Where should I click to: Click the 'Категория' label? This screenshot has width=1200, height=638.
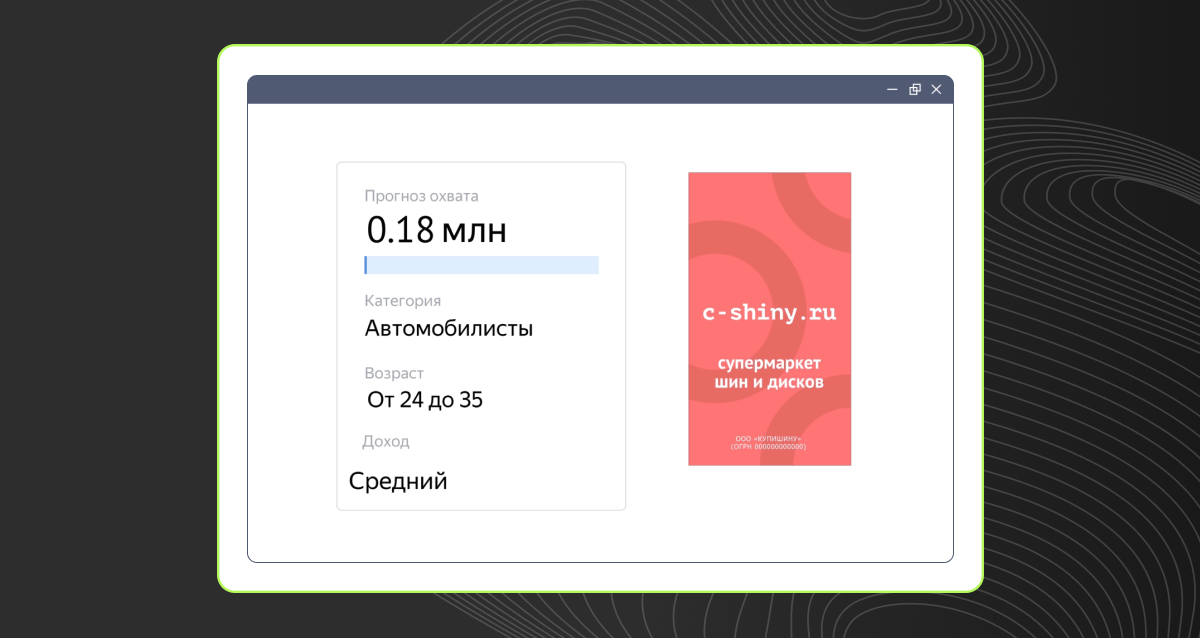pos(402,301)
